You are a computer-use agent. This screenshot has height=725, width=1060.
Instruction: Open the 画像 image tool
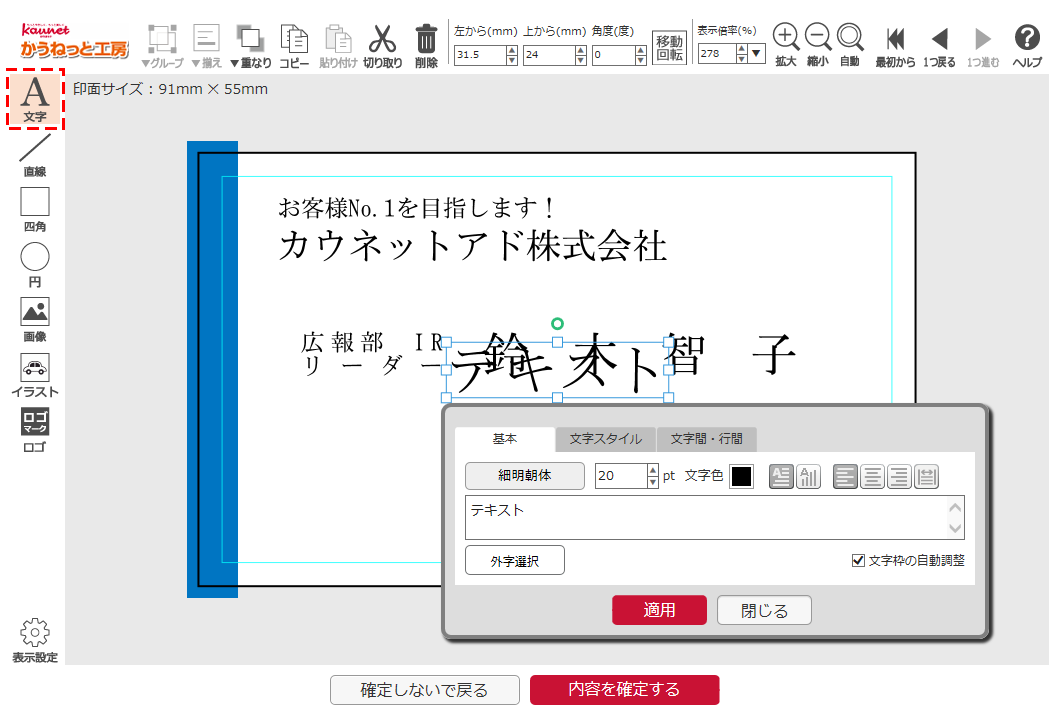tap(35, 319)
